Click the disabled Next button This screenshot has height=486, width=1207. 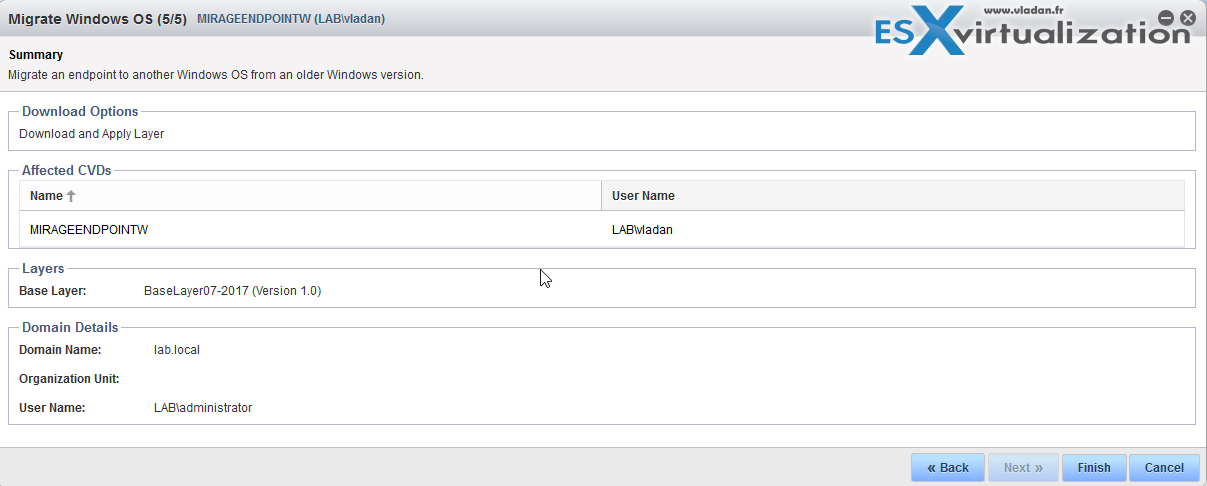1022,467
